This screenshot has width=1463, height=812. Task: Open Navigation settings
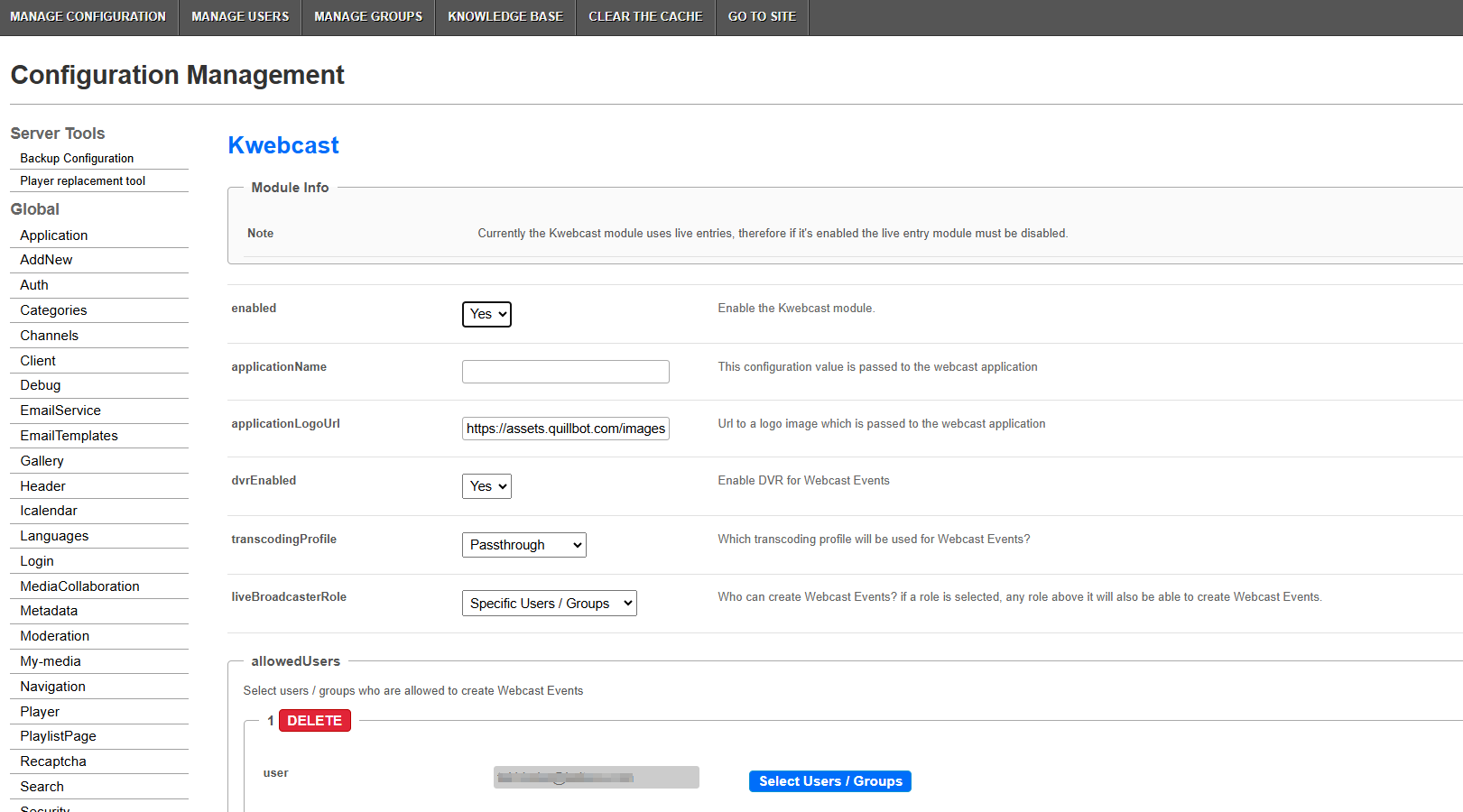[53, 687]
